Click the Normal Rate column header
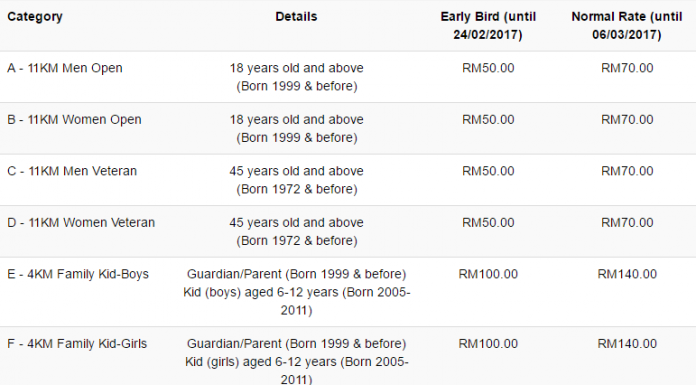Viewport: 696px width, 385px height. [x=627, y=26]
